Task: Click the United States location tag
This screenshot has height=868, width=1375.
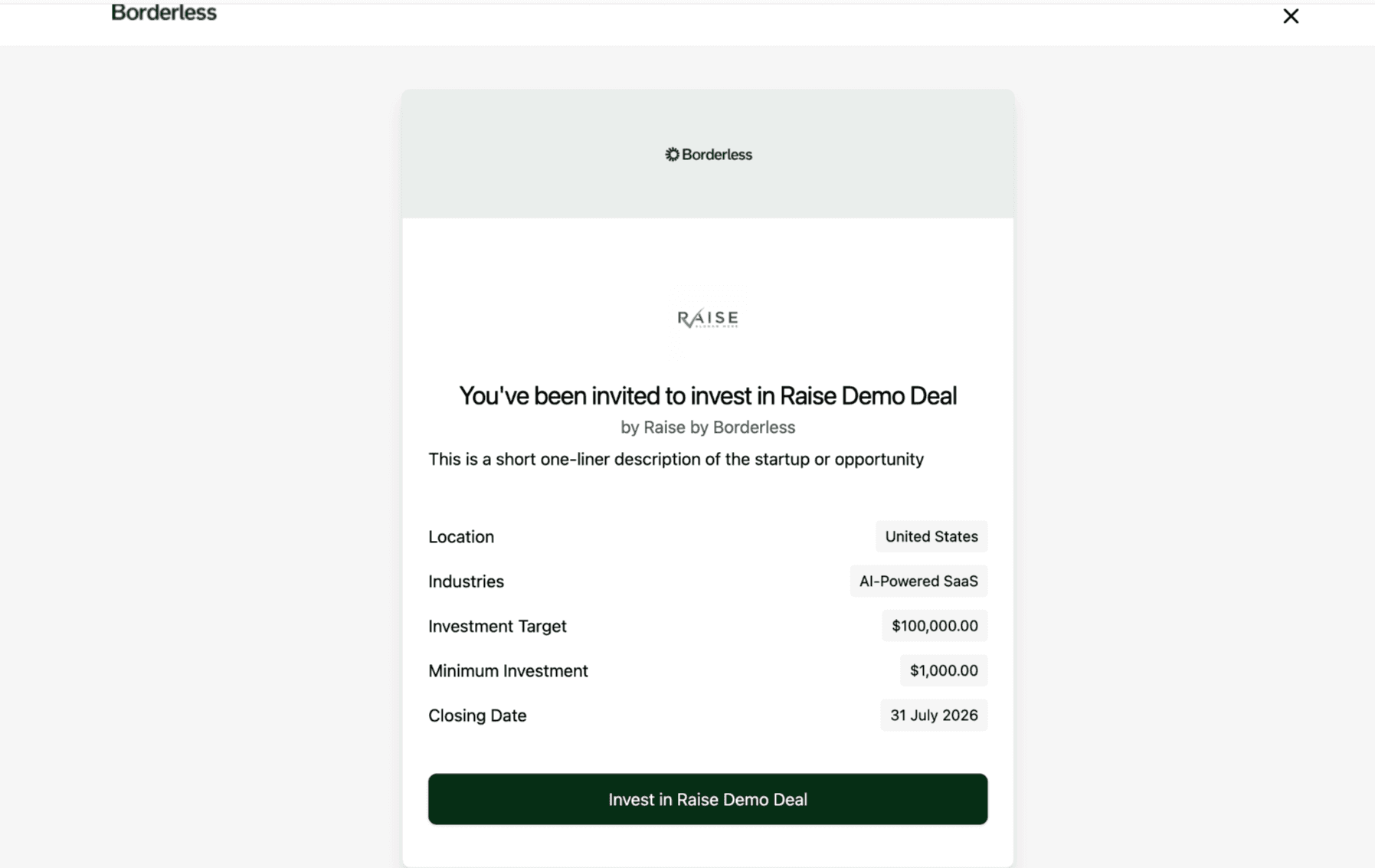Action: tap(931, 536)
